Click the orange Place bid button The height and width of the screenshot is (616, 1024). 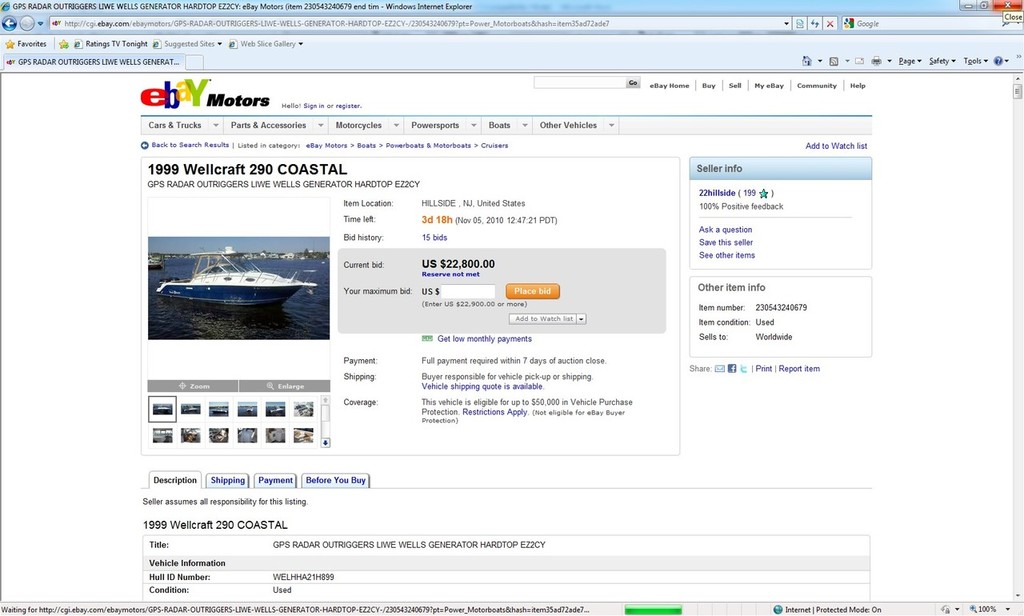[x=532, y=291]
